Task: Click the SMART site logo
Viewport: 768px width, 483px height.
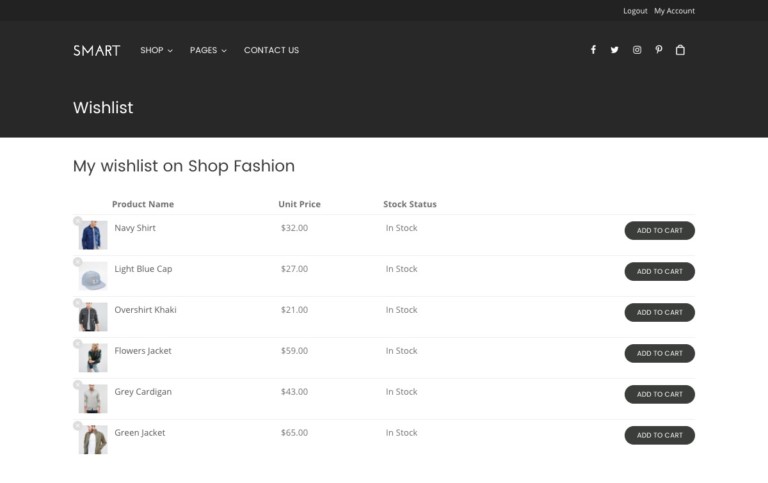Action: [x=96, y=50]
